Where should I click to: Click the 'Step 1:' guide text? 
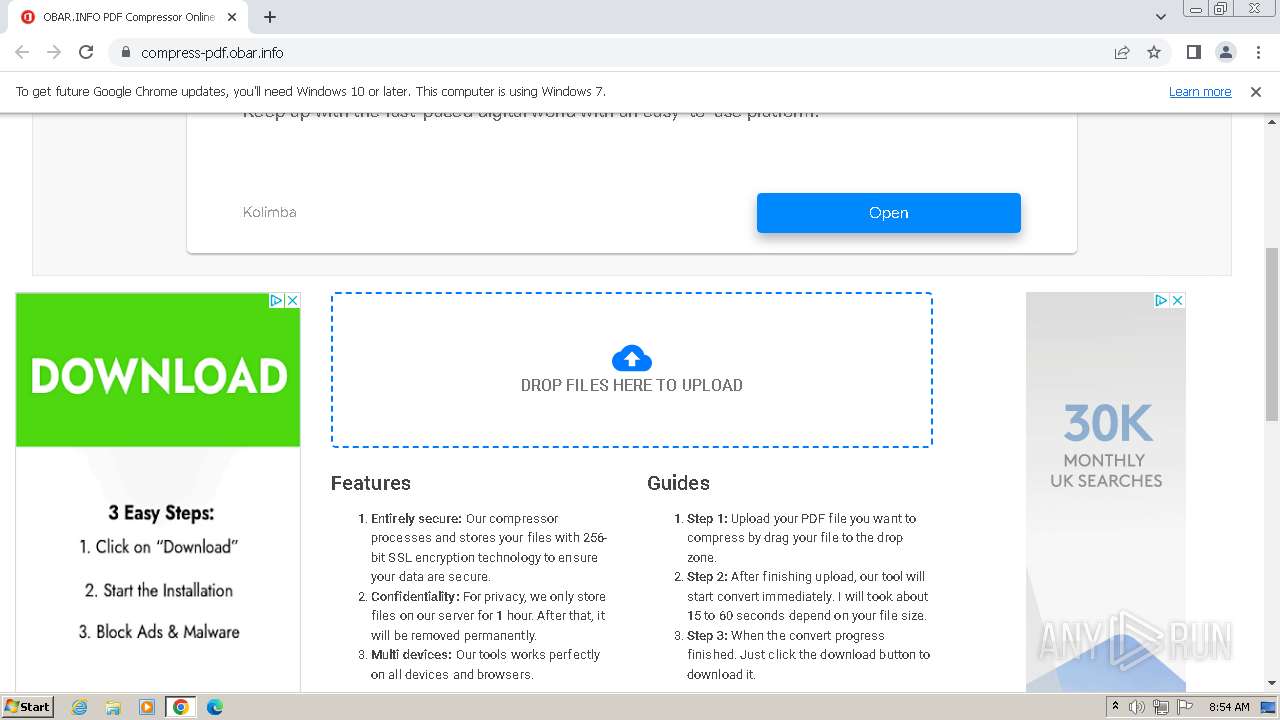click(707, 519)
